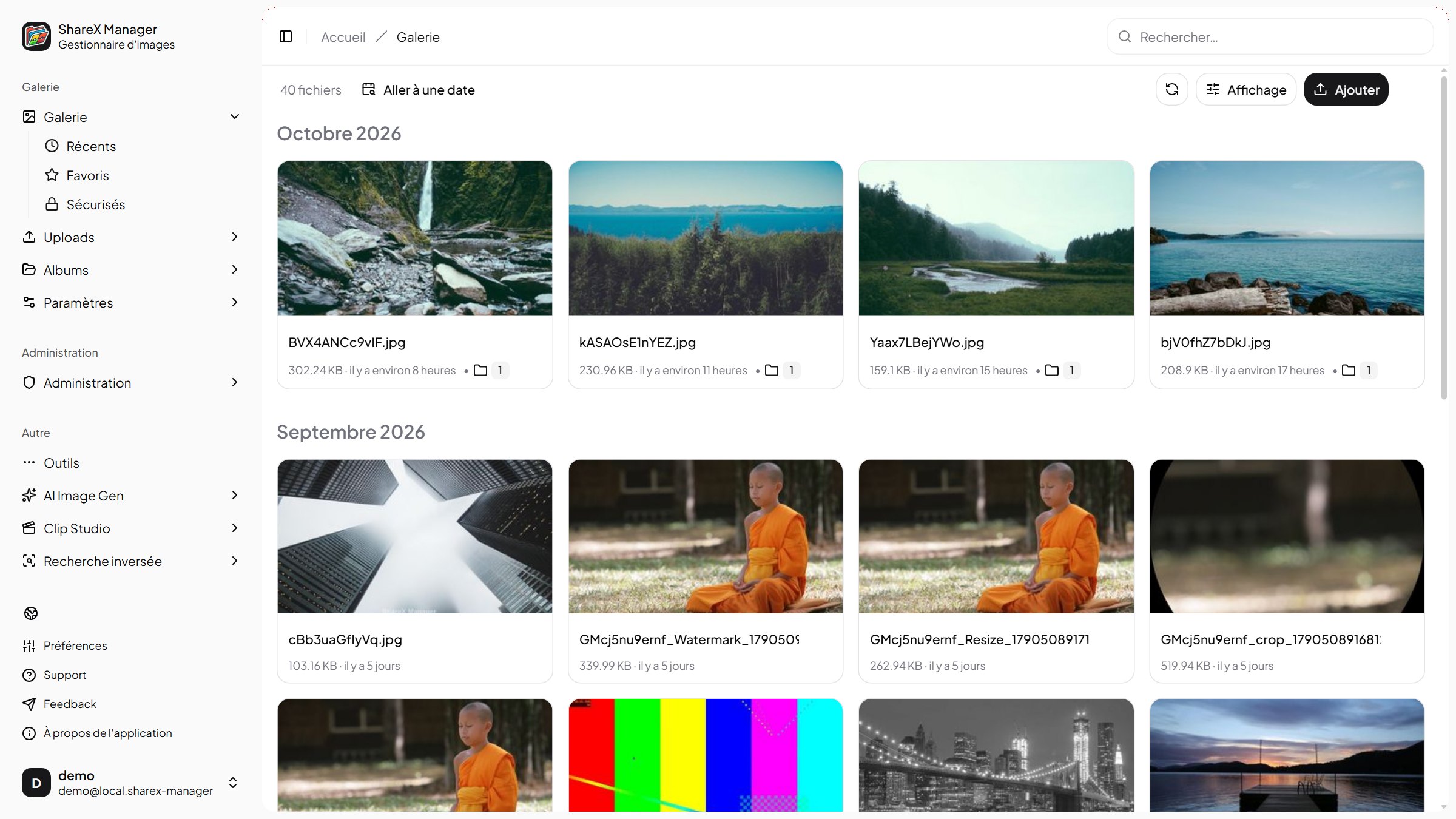
Task: Expand the AI Image Gen chevron
Action: point(235,495)
